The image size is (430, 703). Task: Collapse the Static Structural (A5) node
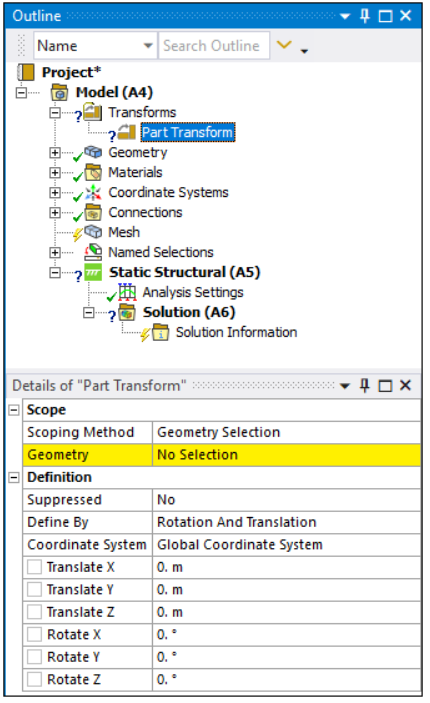(55, 273)
